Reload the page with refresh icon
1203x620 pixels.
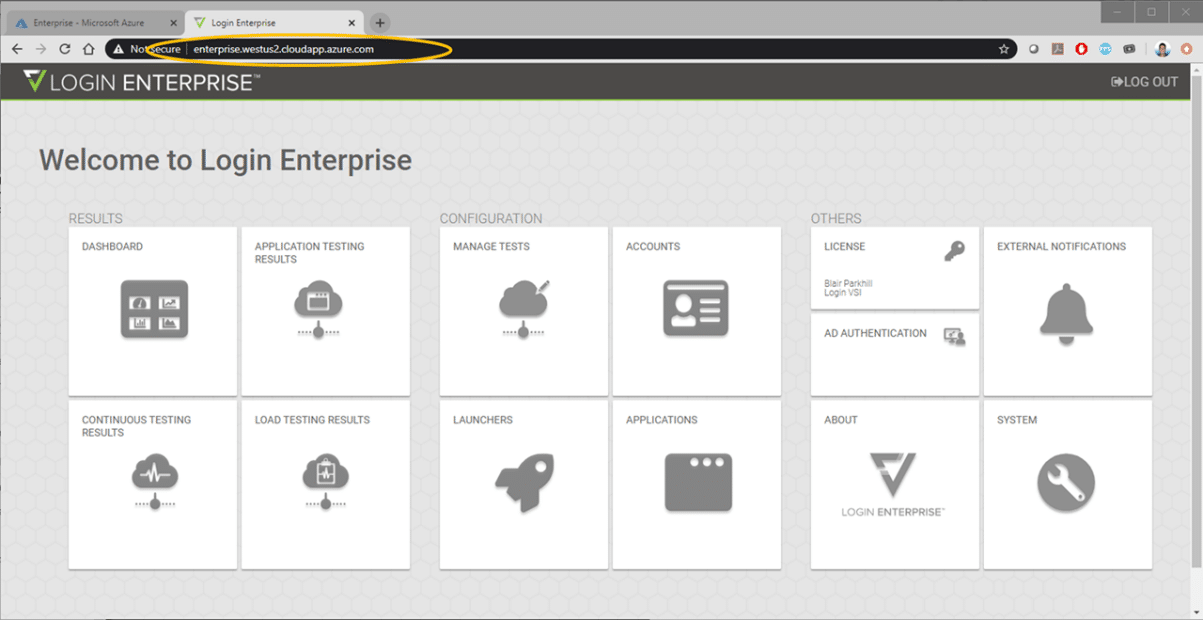(65, 48)
